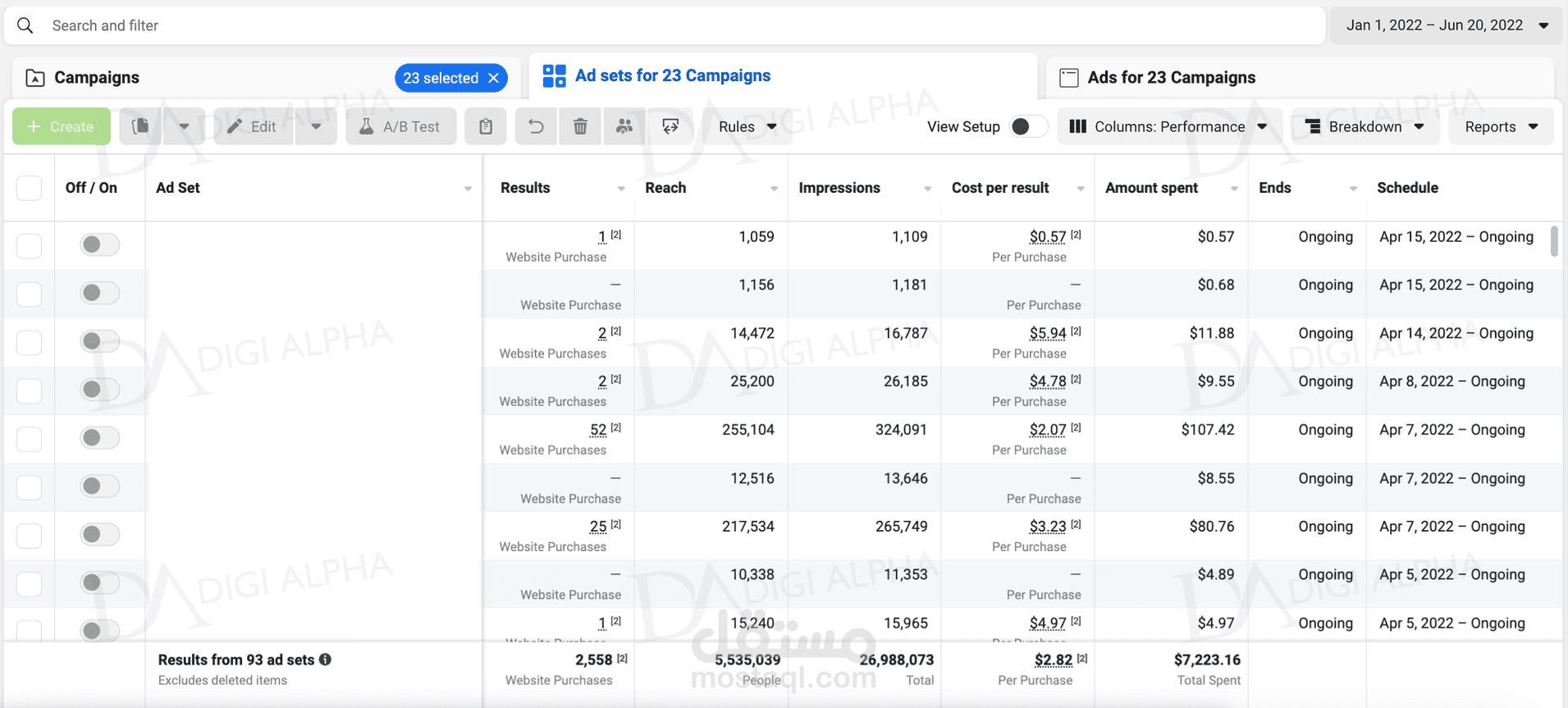Check the row with $9.55 spent
Viewport: 1568px width, 708px height.
[30, 391]
